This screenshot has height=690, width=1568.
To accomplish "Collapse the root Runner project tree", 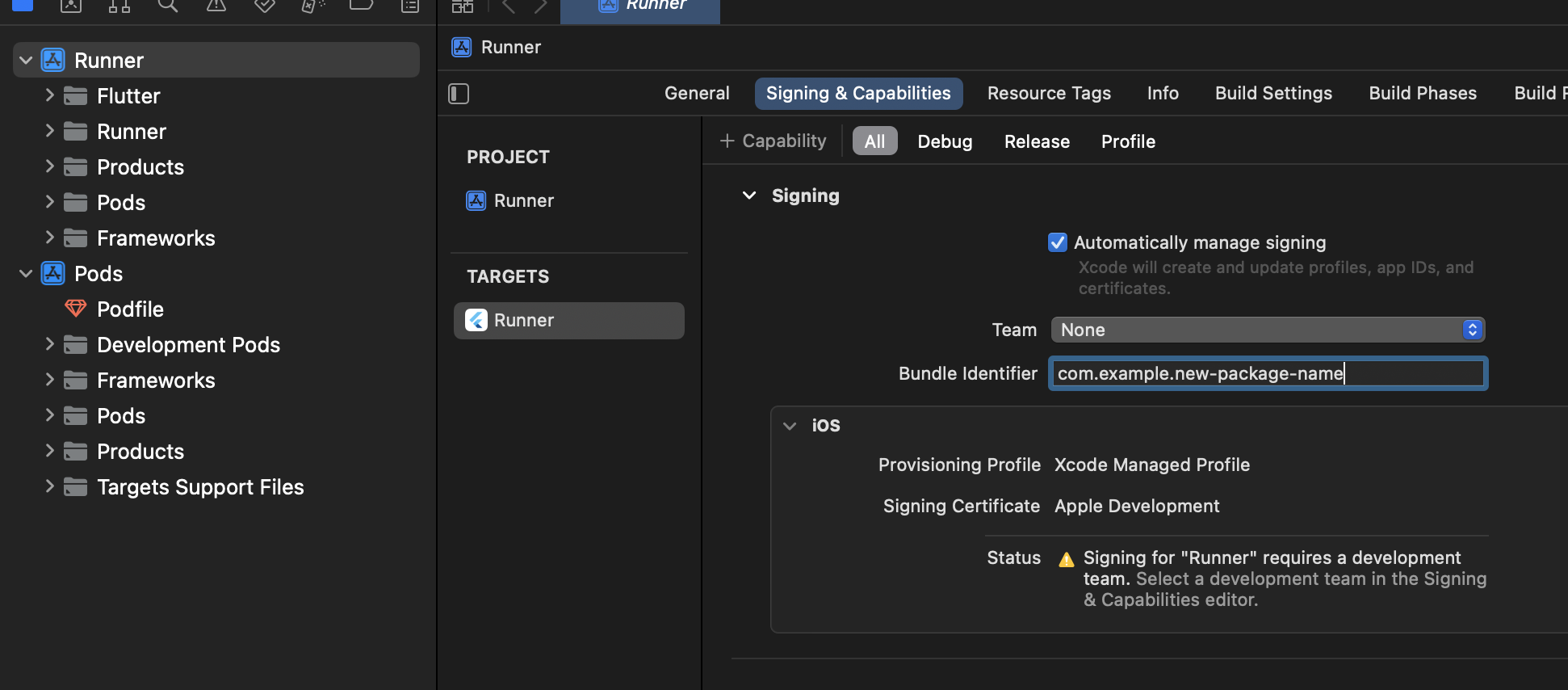I will click(x=26, y=61).
